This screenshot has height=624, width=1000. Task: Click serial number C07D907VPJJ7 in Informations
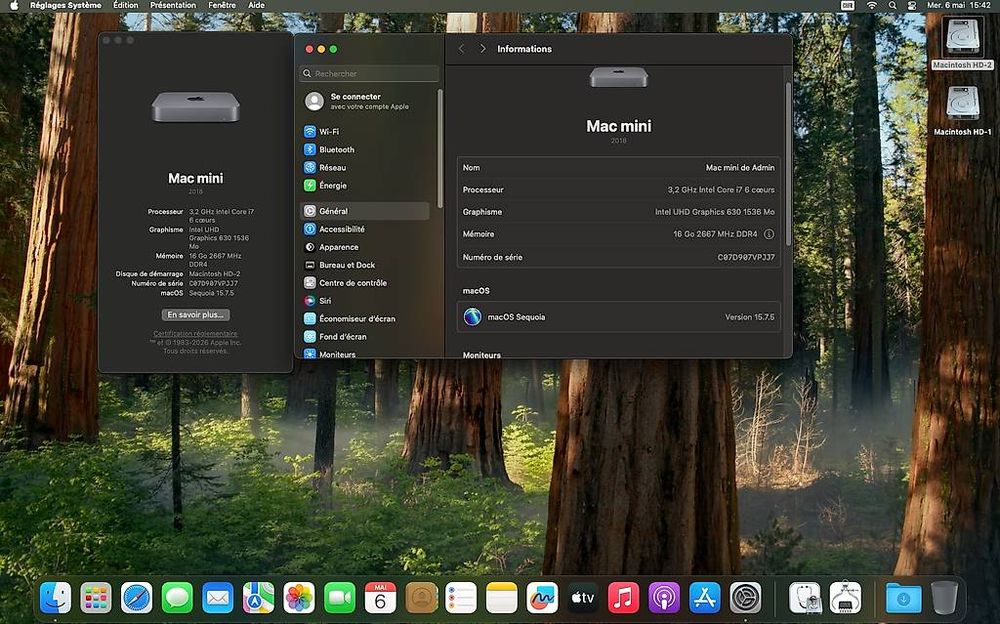pos(746,257)
